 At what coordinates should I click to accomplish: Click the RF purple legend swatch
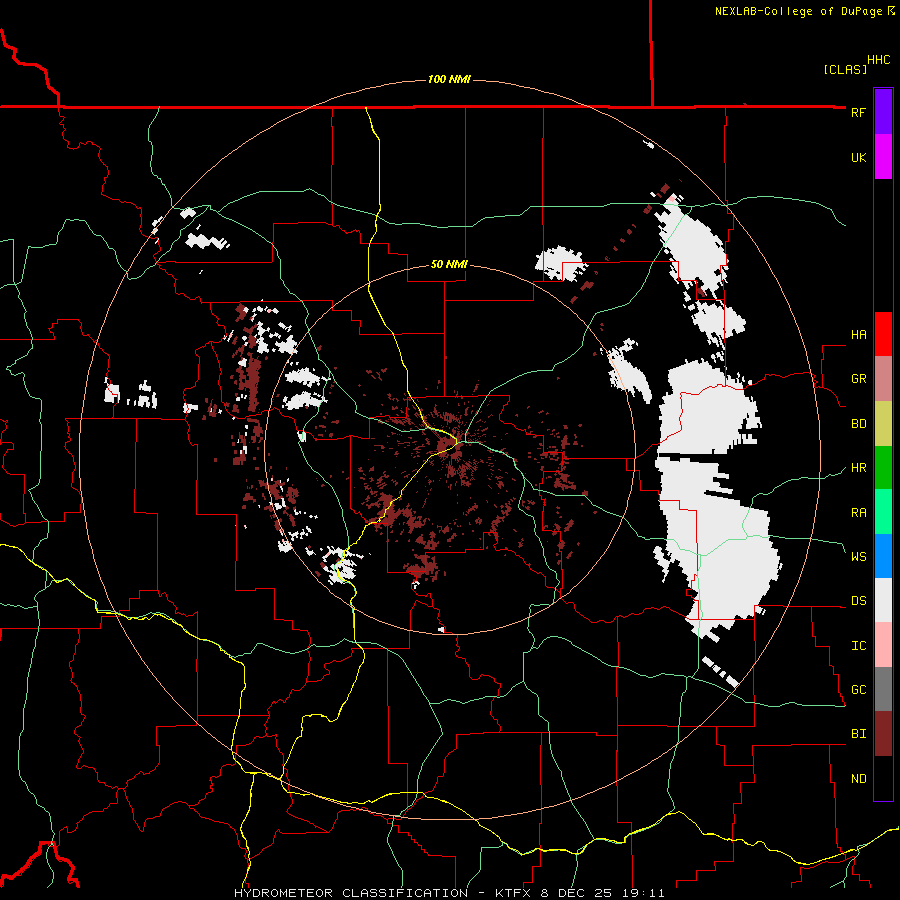pyautogui.click(x=883, y=111)
